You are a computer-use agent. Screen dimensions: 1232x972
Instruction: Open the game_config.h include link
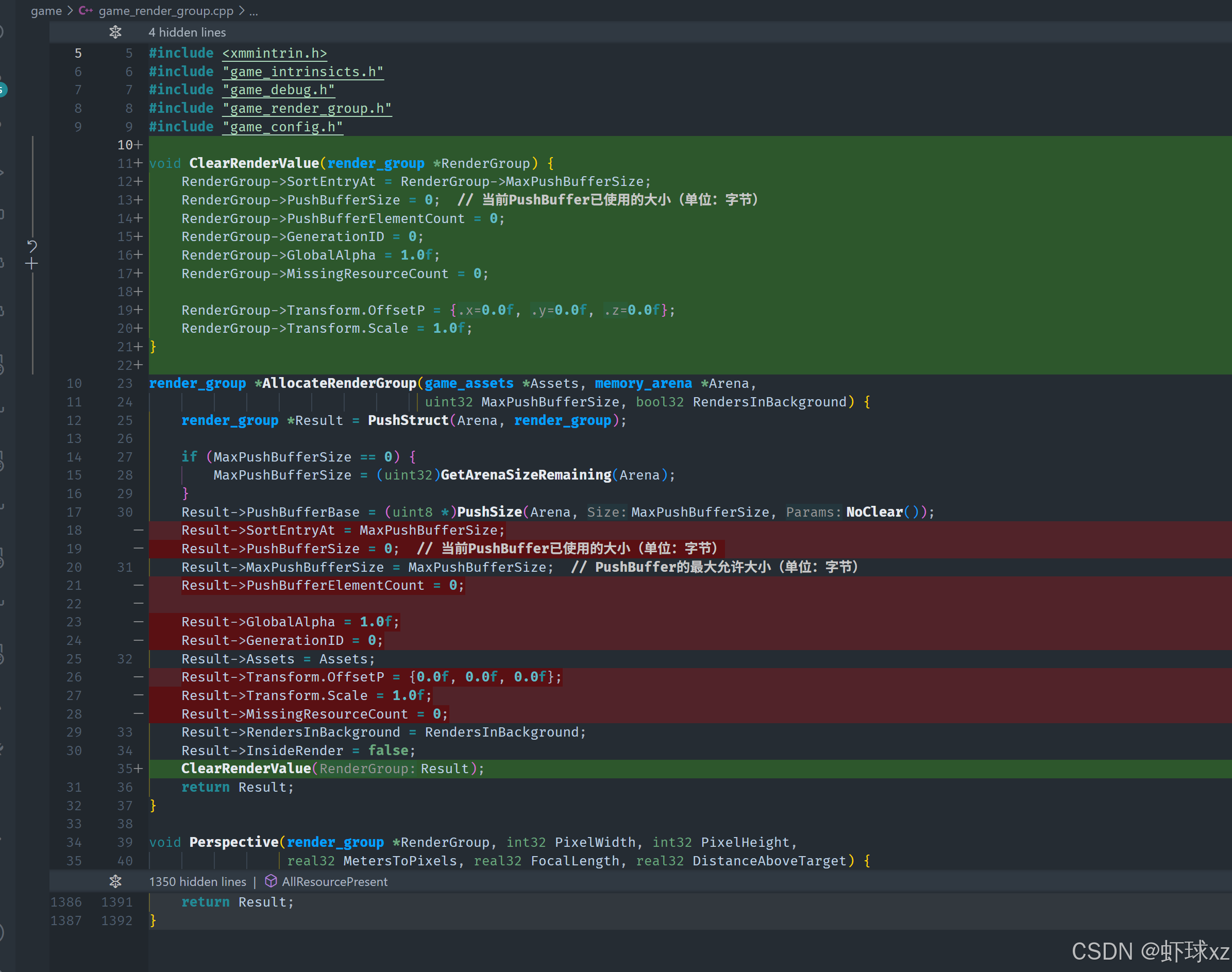tap(282, 127)
